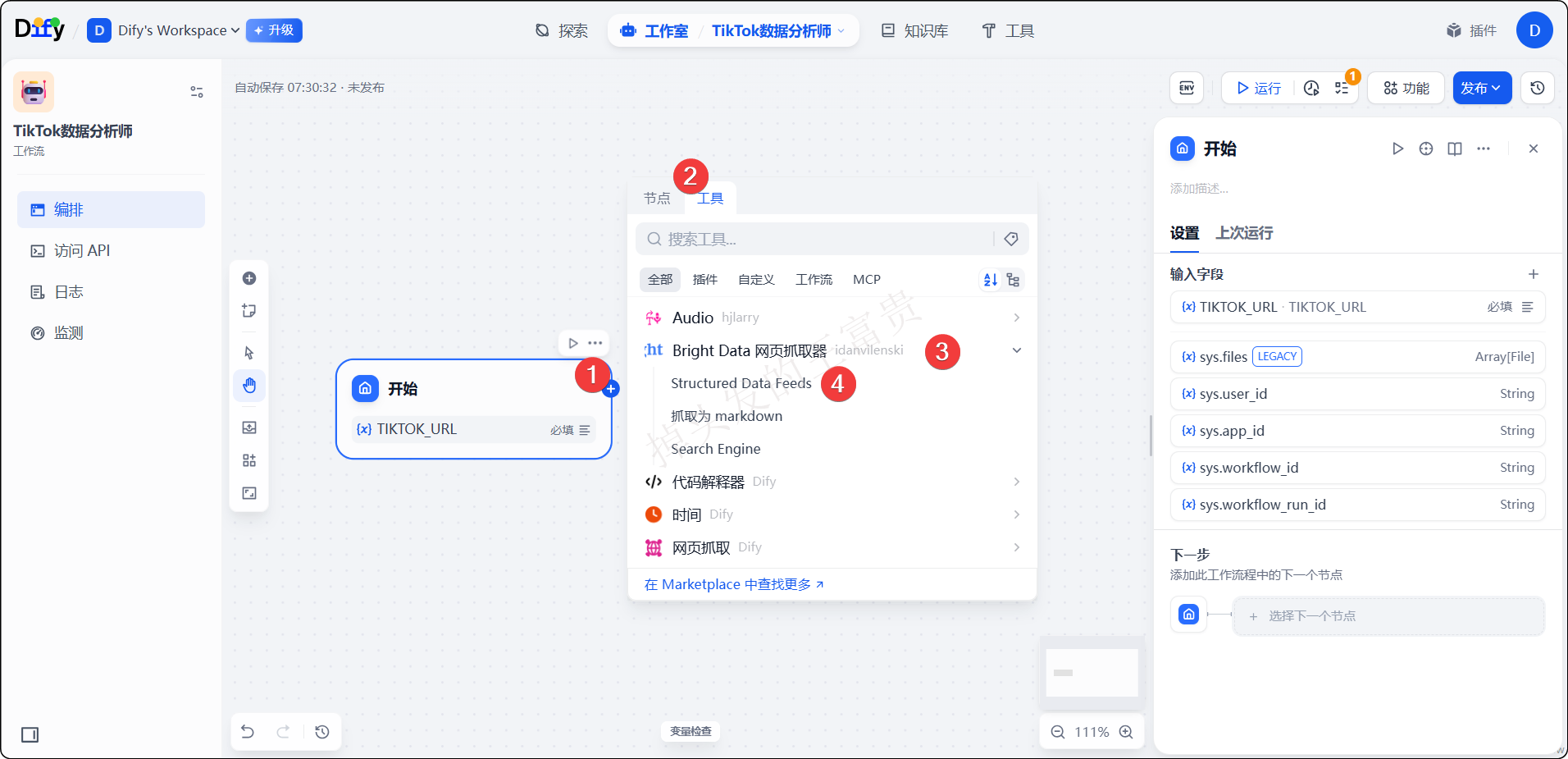Click the tag filter icon in the search box
This screenshot has width=1568, height=759.
1011,239
